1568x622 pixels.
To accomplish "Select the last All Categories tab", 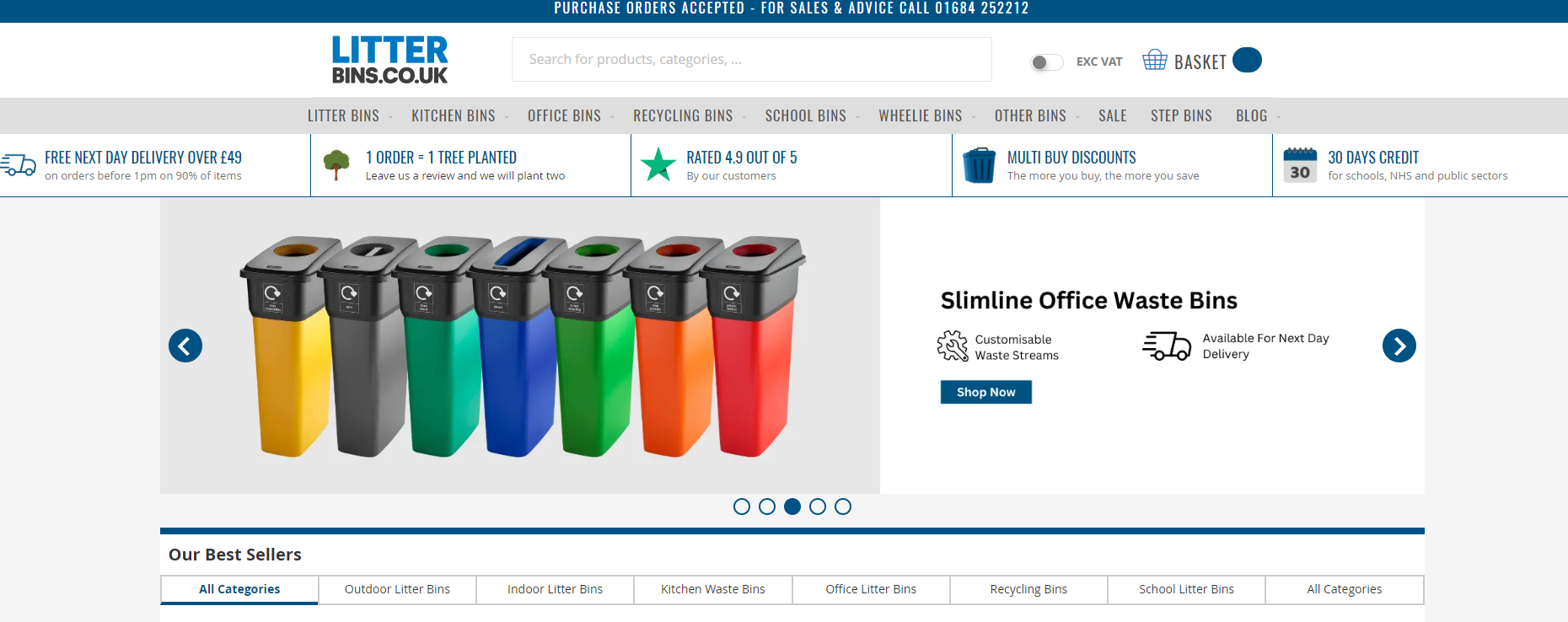I will tap(1345, 589).
